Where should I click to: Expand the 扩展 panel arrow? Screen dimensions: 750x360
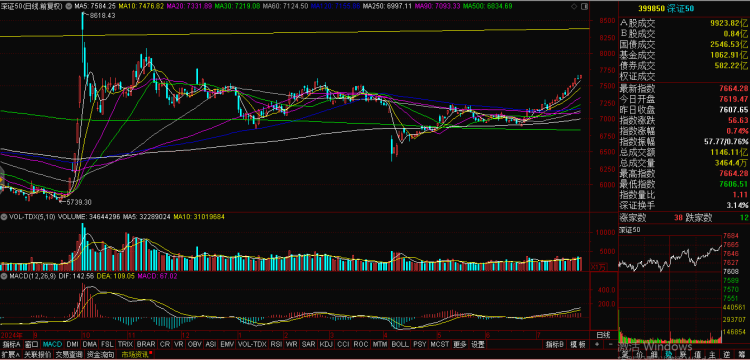(11, 355)
